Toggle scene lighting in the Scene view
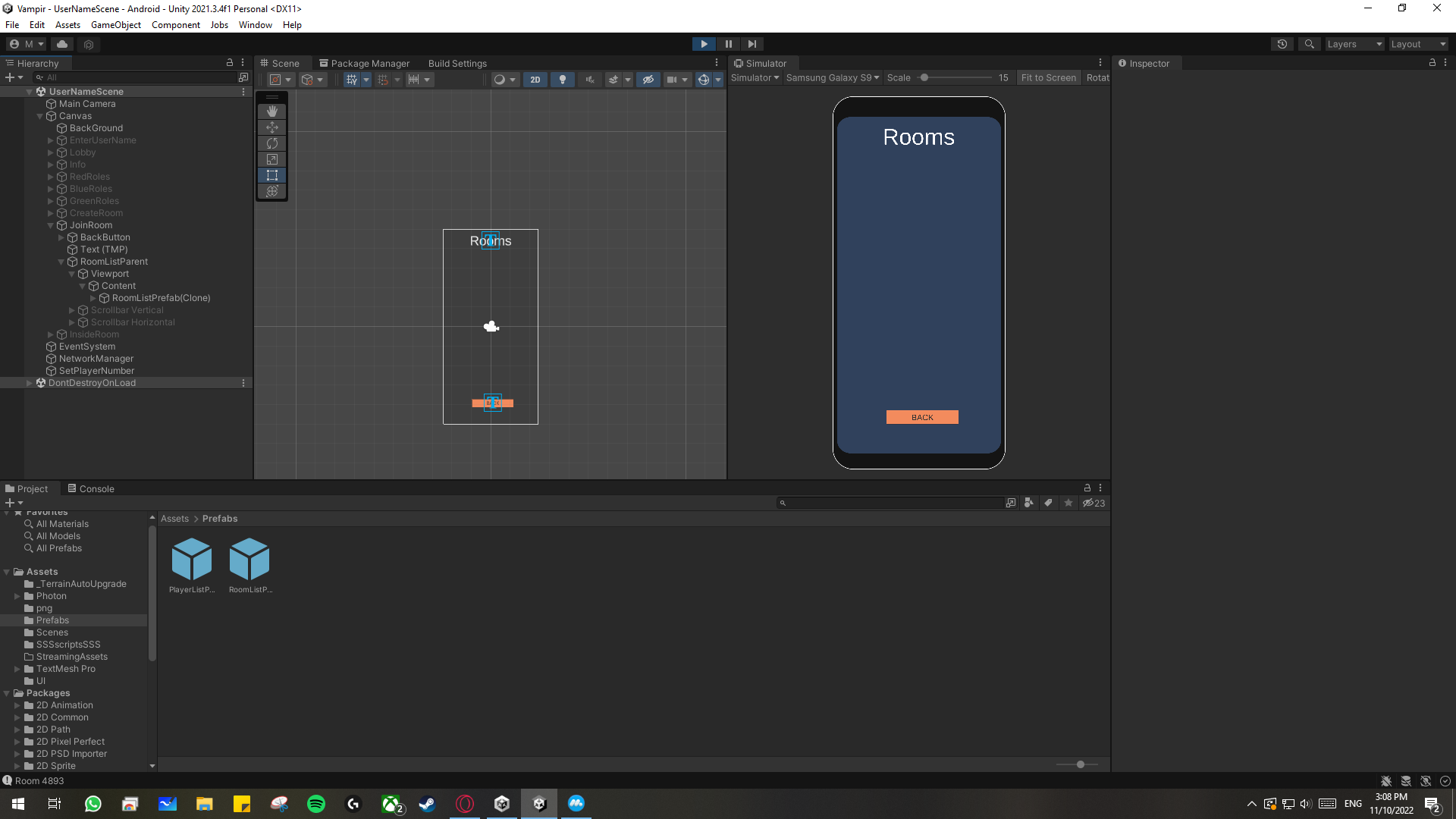The height and width of the screenshot is (819, 1456). click(563, 80)
